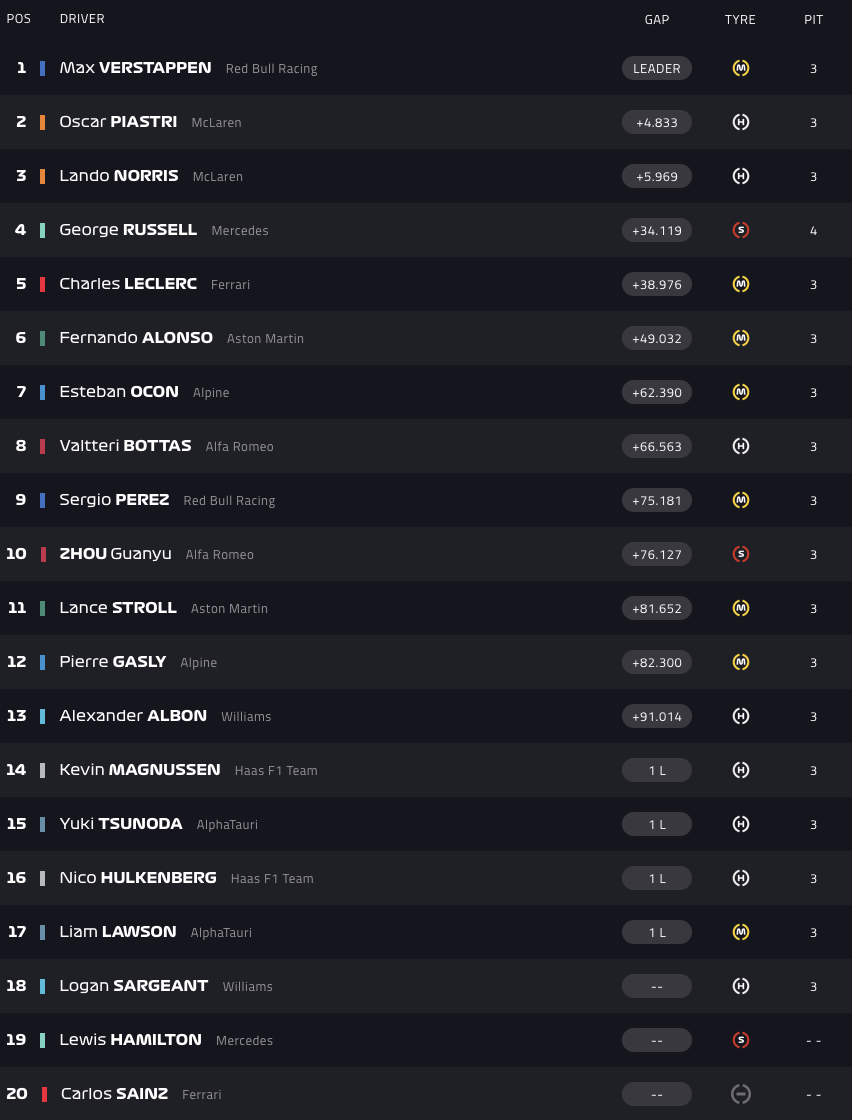The width and height of the screenshot is (852, 1120).
Task: Select driver Charles LECLERC
Action: [128, 284]
